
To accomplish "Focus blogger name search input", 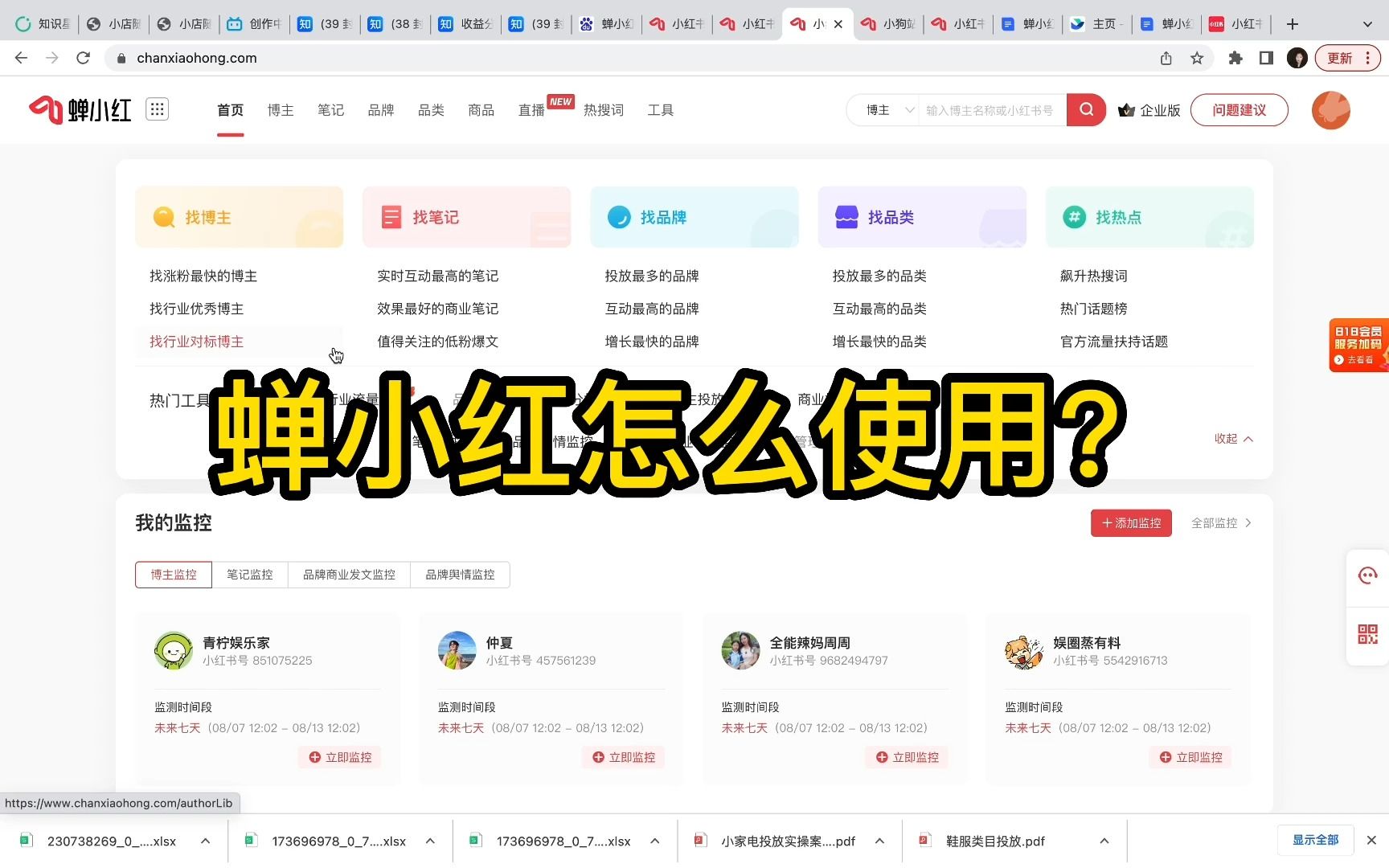I will point(992,110).
